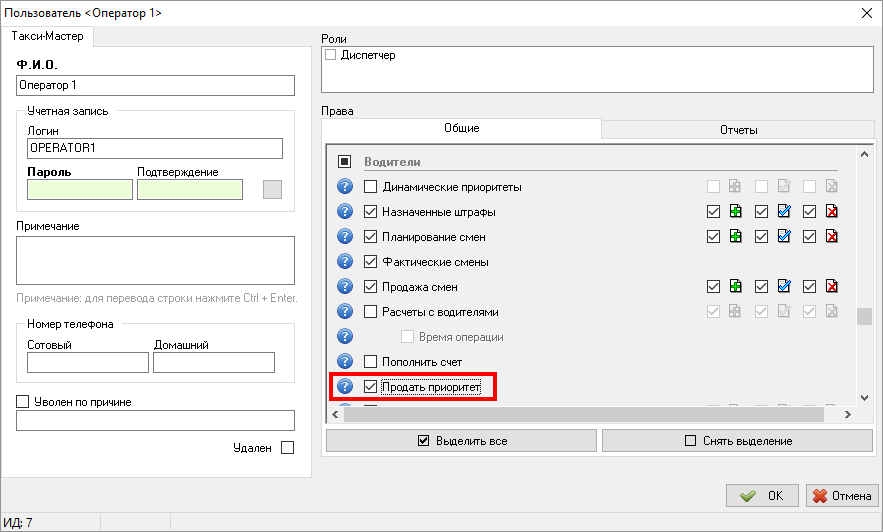
Task: Click green add icon in Назначенные штрафы row
Action: [736, 212]
